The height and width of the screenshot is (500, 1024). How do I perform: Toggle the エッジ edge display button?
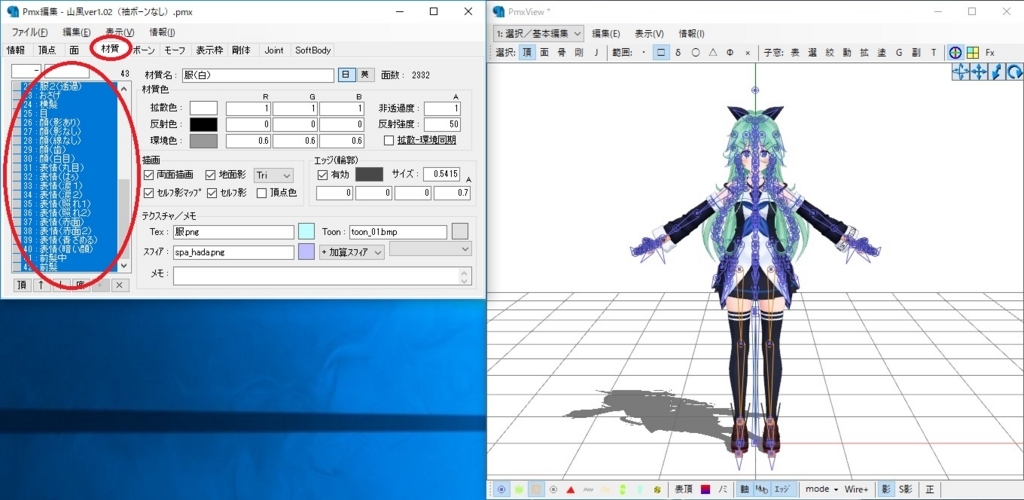782,489
